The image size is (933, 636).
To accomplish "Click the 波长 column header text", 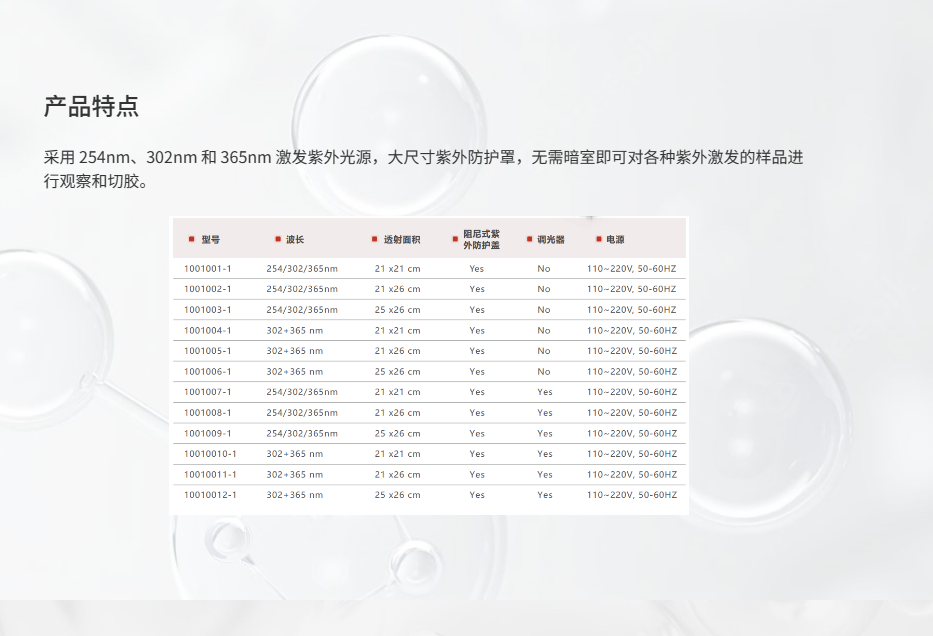I will point(295,240).
